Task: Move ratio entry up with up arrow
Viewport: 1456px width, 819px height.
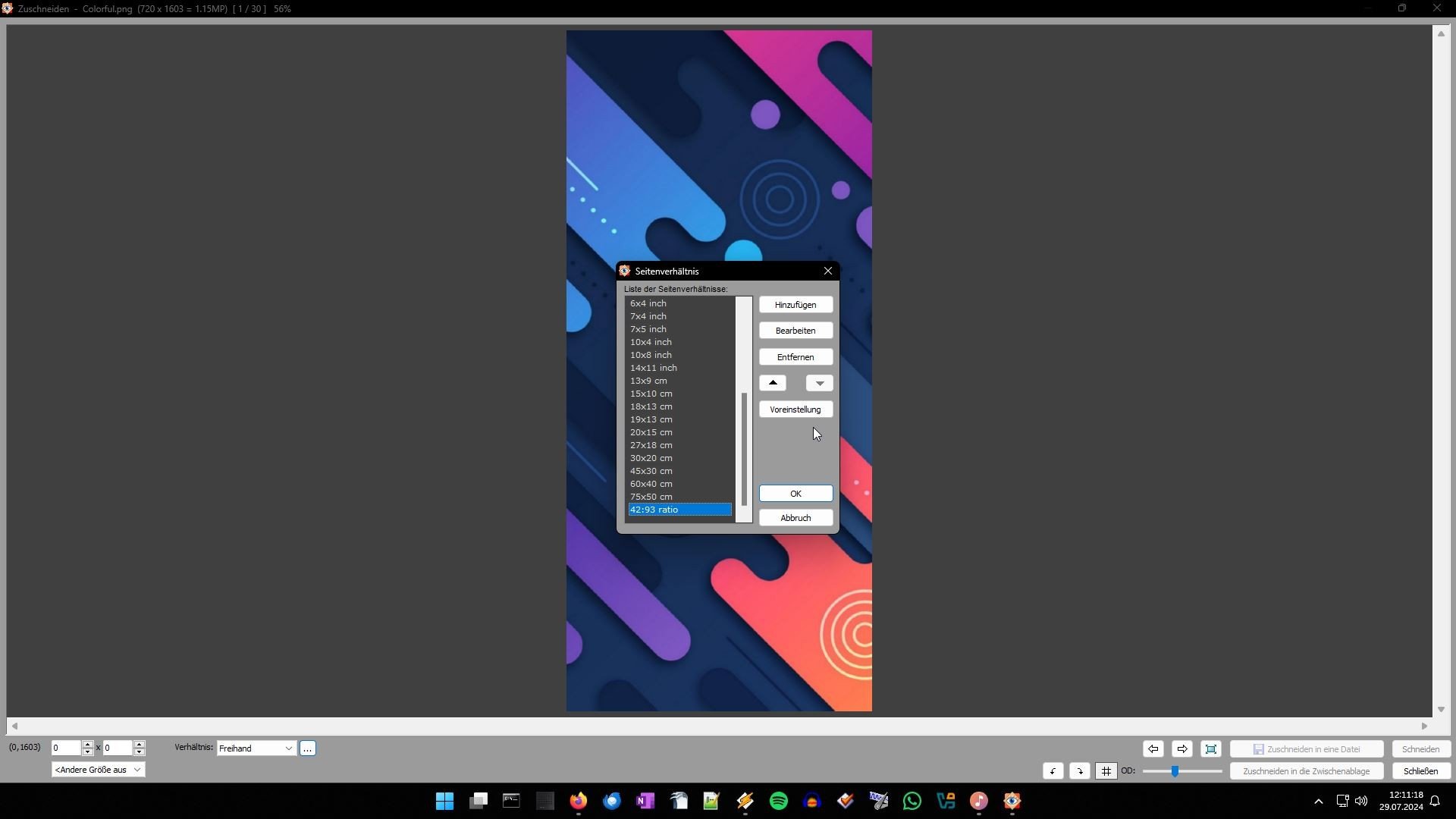Action: coord(773,383)
